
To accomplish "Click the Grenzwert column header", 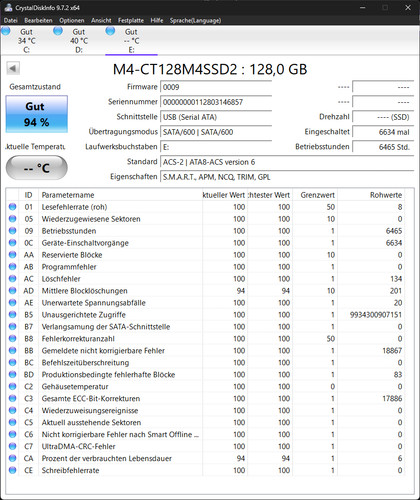I will (315, 195).
